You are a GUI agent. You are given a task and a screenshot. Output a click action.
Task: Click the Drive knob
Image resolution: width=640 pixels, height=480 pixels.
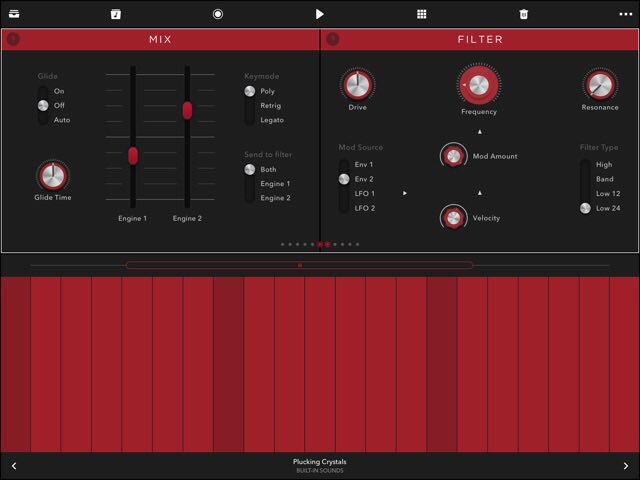pyautogui.click(x=358, y=84)
